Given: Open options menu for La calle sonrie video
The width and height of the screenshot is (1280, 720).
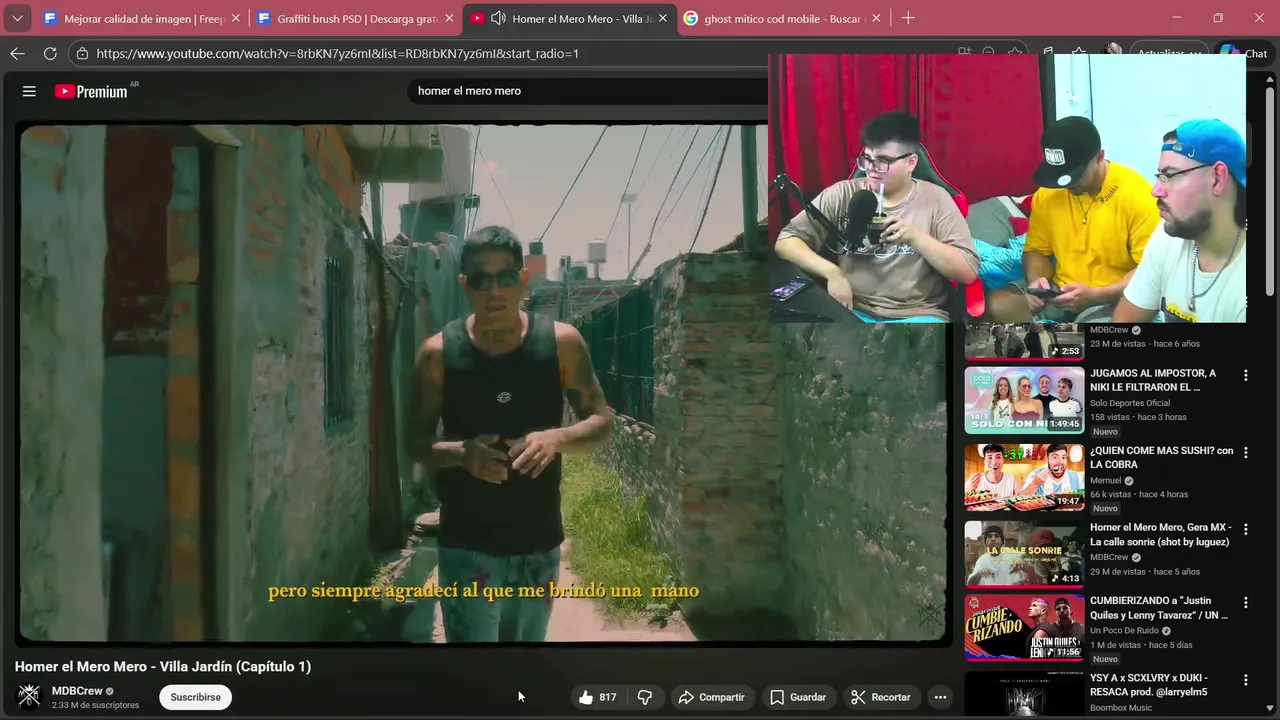Looking at the screenshot, I should (x=1246, y=528).
